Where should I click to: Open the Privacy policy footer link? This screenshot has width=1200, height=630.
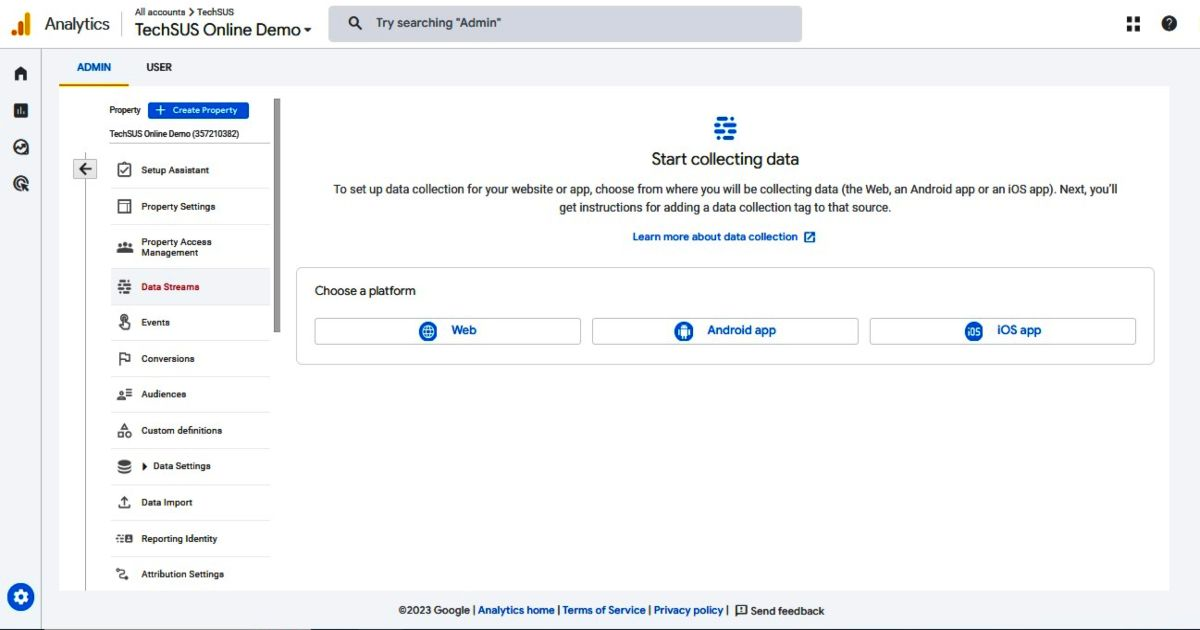688,610
